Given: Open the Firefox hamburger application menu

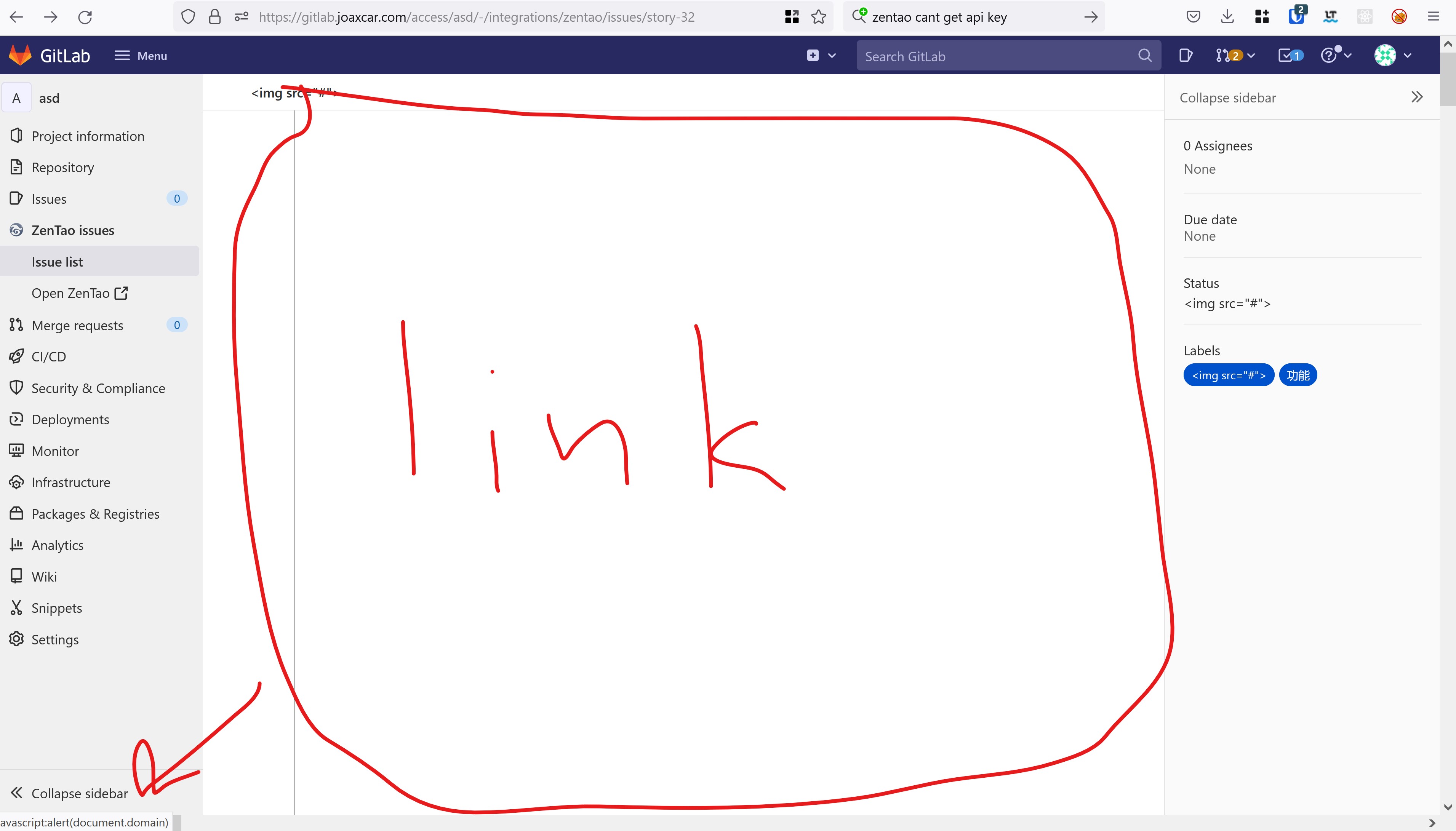Looking at the screenshot, I should [1433, 17].
